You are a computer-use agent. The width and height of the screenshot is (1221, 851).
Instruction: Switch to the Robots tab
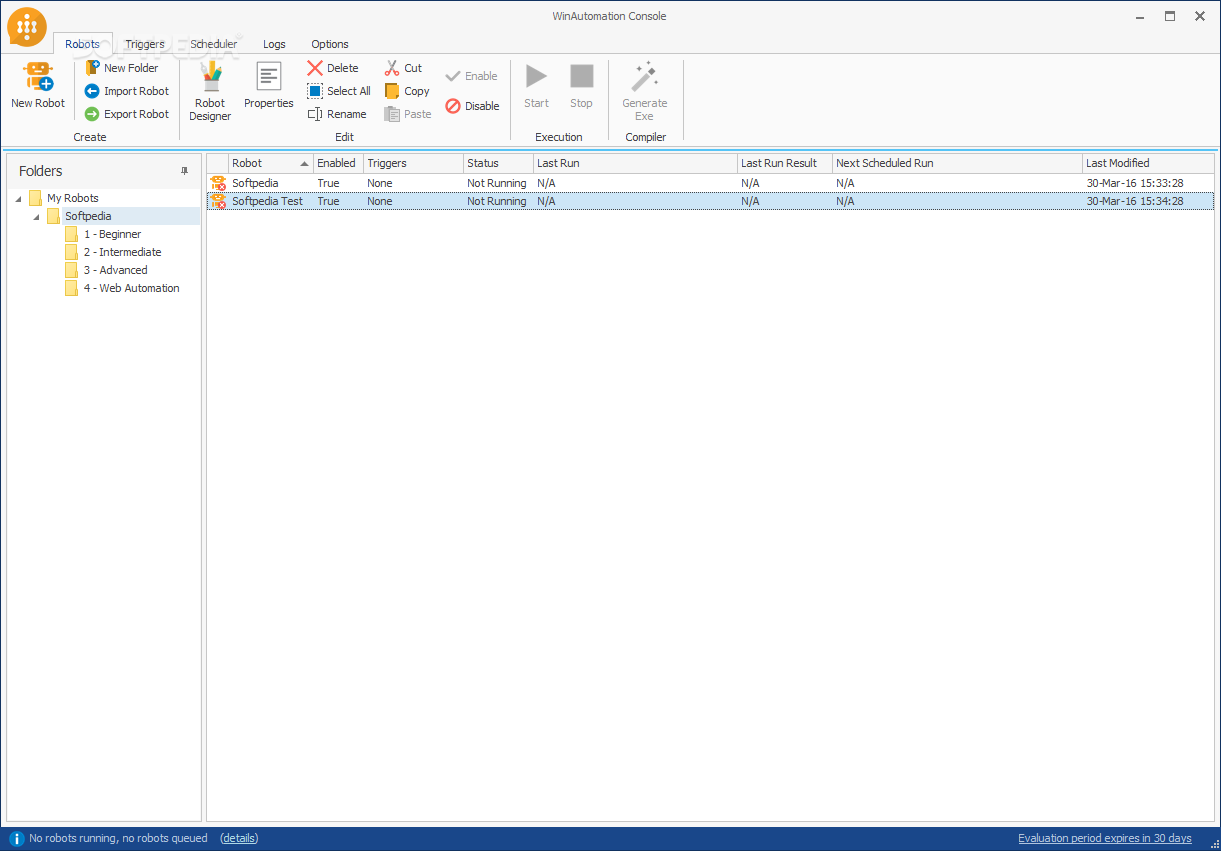[x=82, y=44]
